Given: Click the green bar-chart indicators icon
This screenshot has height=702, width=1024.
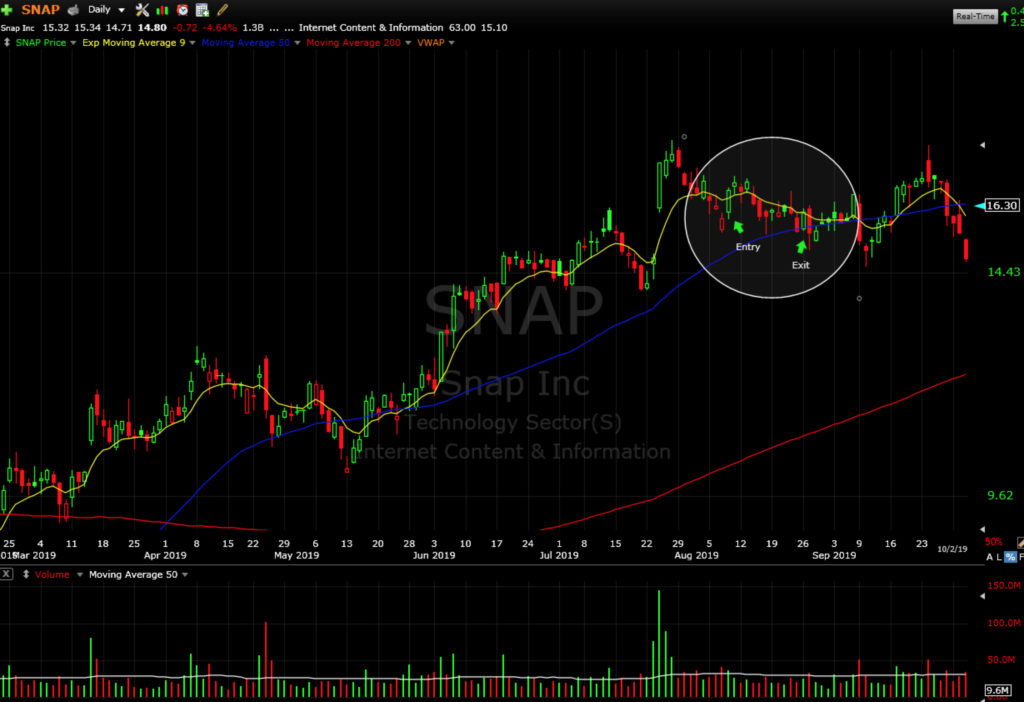Looking at the screenshot, I should [x=162, y=10].
